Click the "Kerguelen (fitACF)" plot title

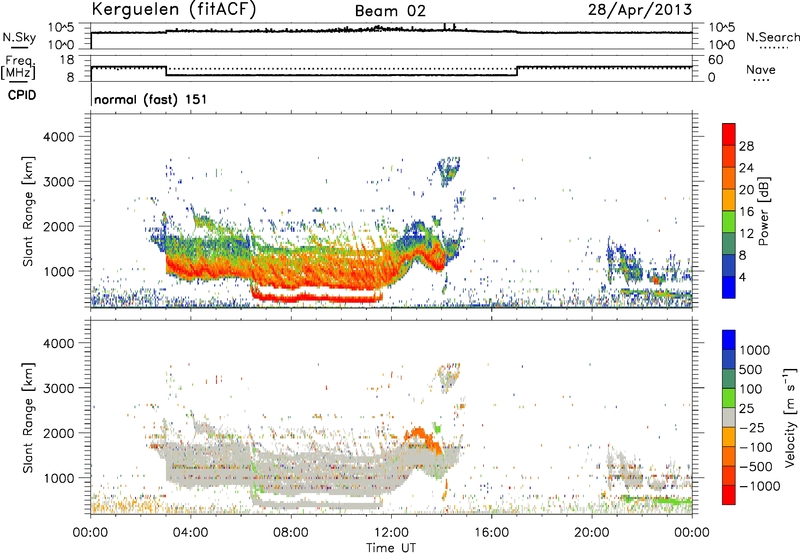click(x=174, y=10)
